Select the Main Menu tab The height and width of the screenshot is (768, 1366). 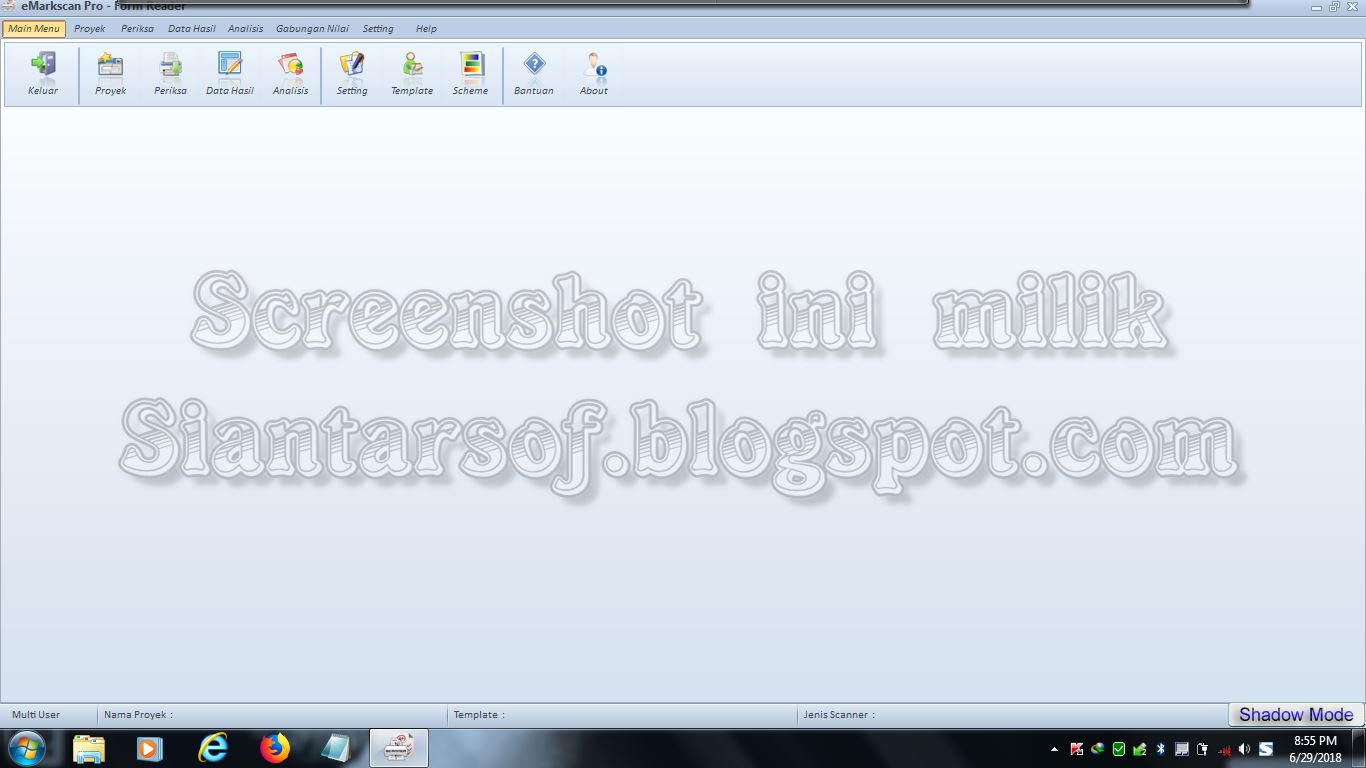[x=34, y=29]
